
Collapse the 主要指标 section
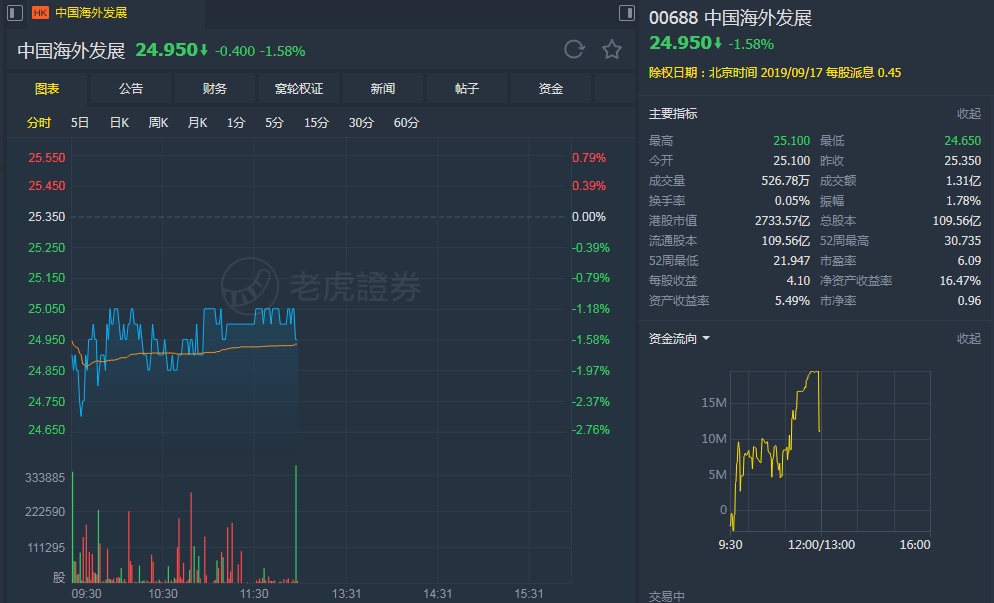pyautogui.click(x=969, y=114)
